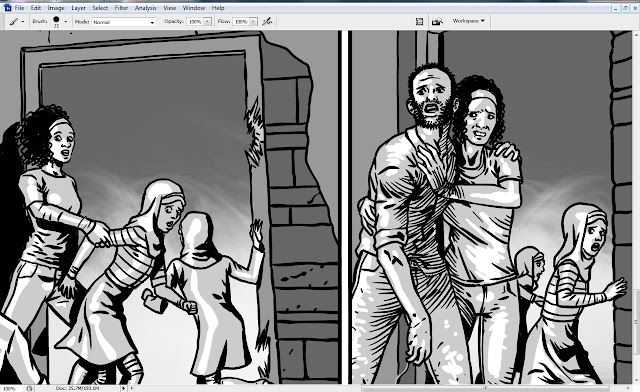The height and width of the screenshot is (392, 640).
Task: Open the File menu
Action: pyautogui.click(x=19, y=8)
